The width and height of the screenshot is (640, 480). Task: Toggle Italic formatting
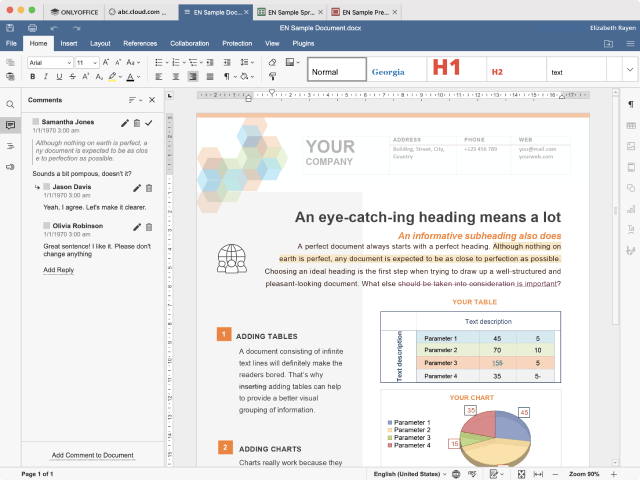tap(47, 76)
